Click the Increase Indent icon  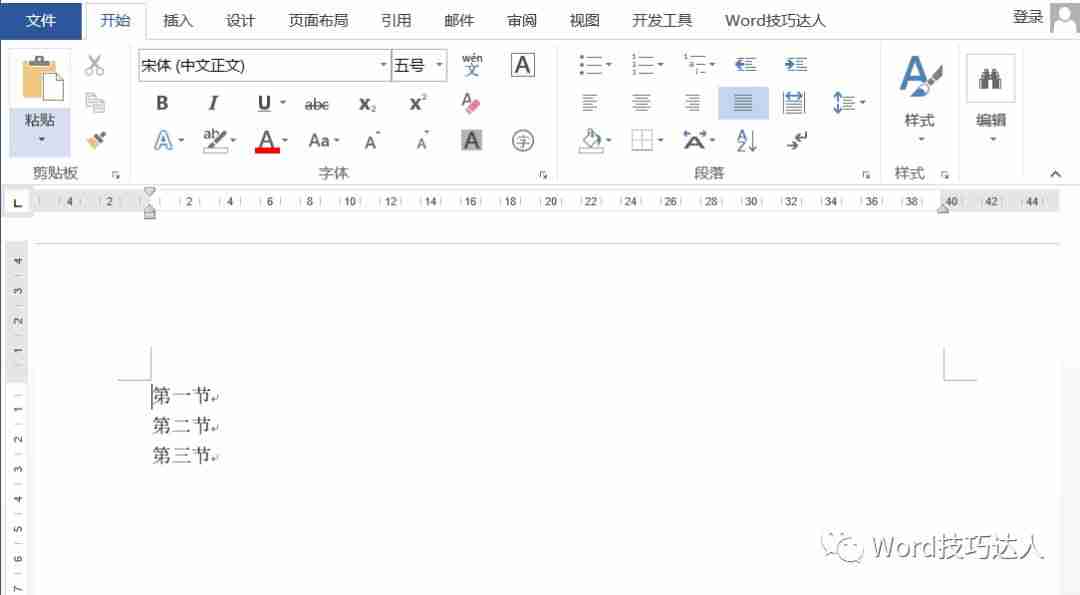point(795,65)
